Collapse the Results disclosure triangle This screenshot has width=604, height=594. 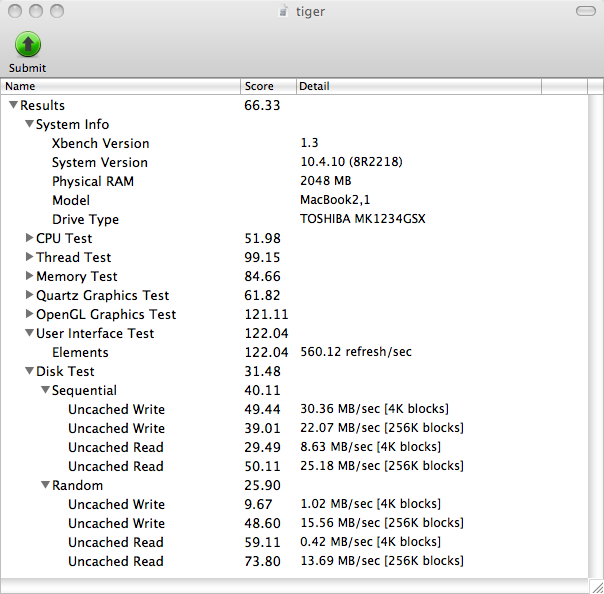[13, 105]
